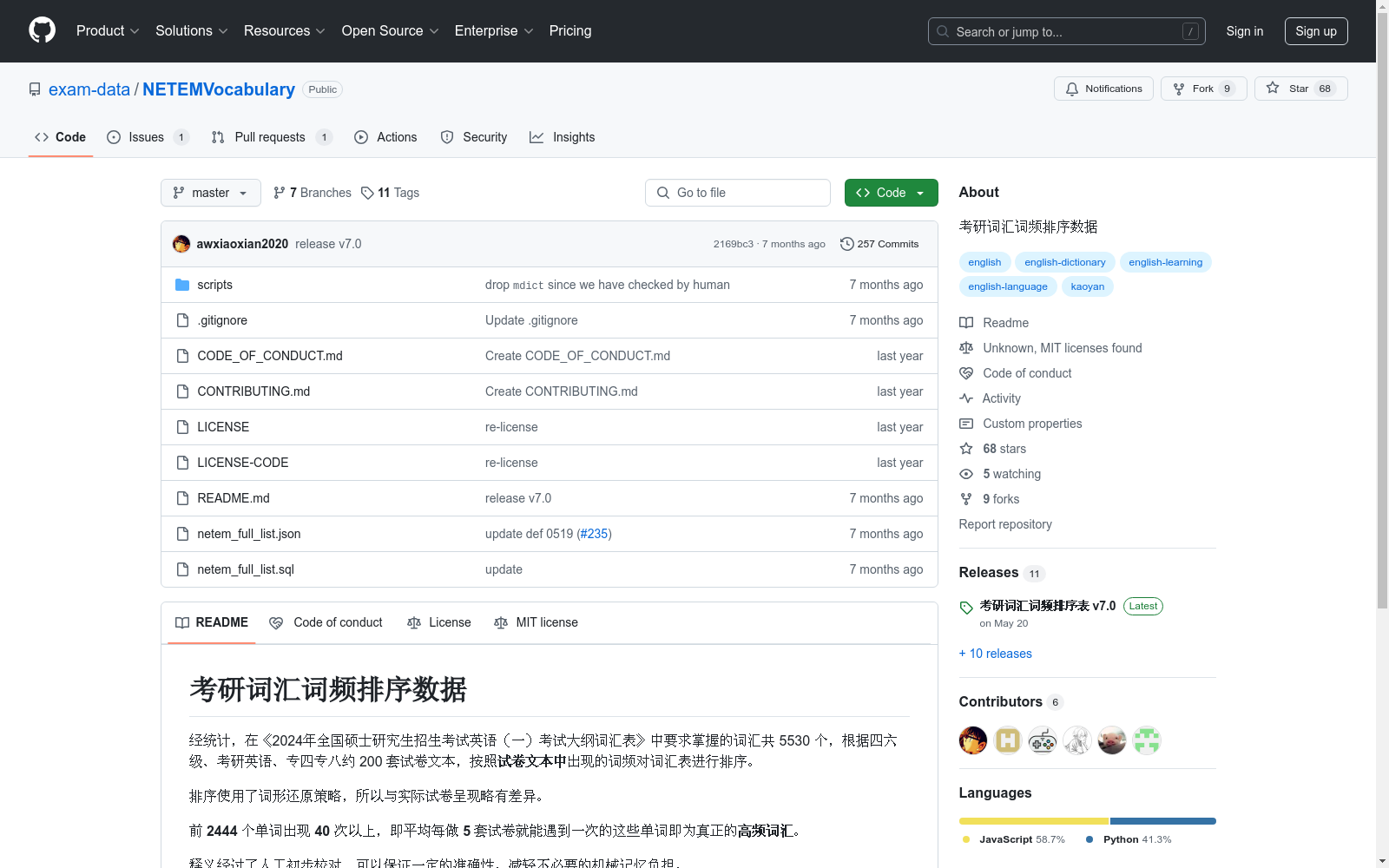The height and width of the screenshot is (868, 1389).
Task: Open the Actions tab
Action: click(x=385, y=137)
